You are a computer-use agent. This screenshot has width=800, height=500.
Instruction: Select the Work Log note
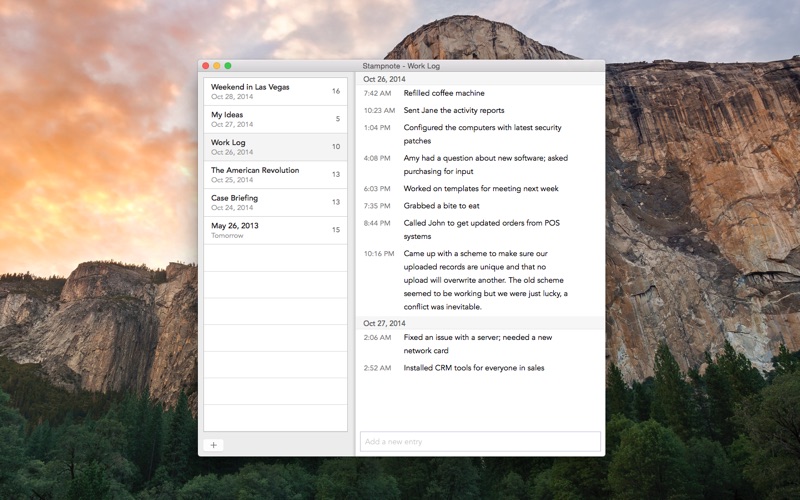click(x=276, y=147)
